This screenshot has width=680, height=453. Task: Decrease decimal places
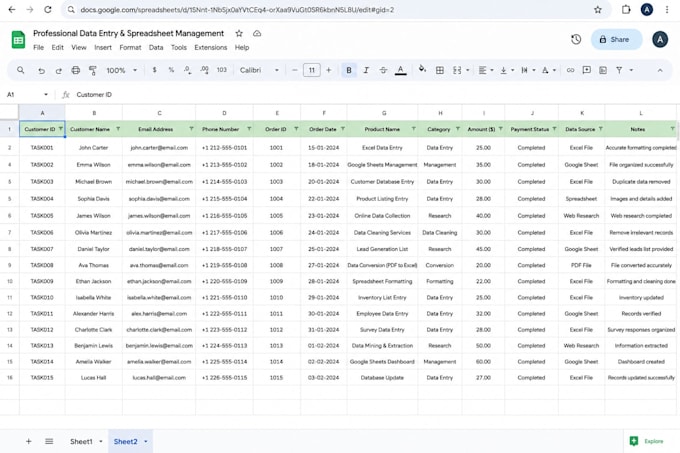(x=187, y=70)
